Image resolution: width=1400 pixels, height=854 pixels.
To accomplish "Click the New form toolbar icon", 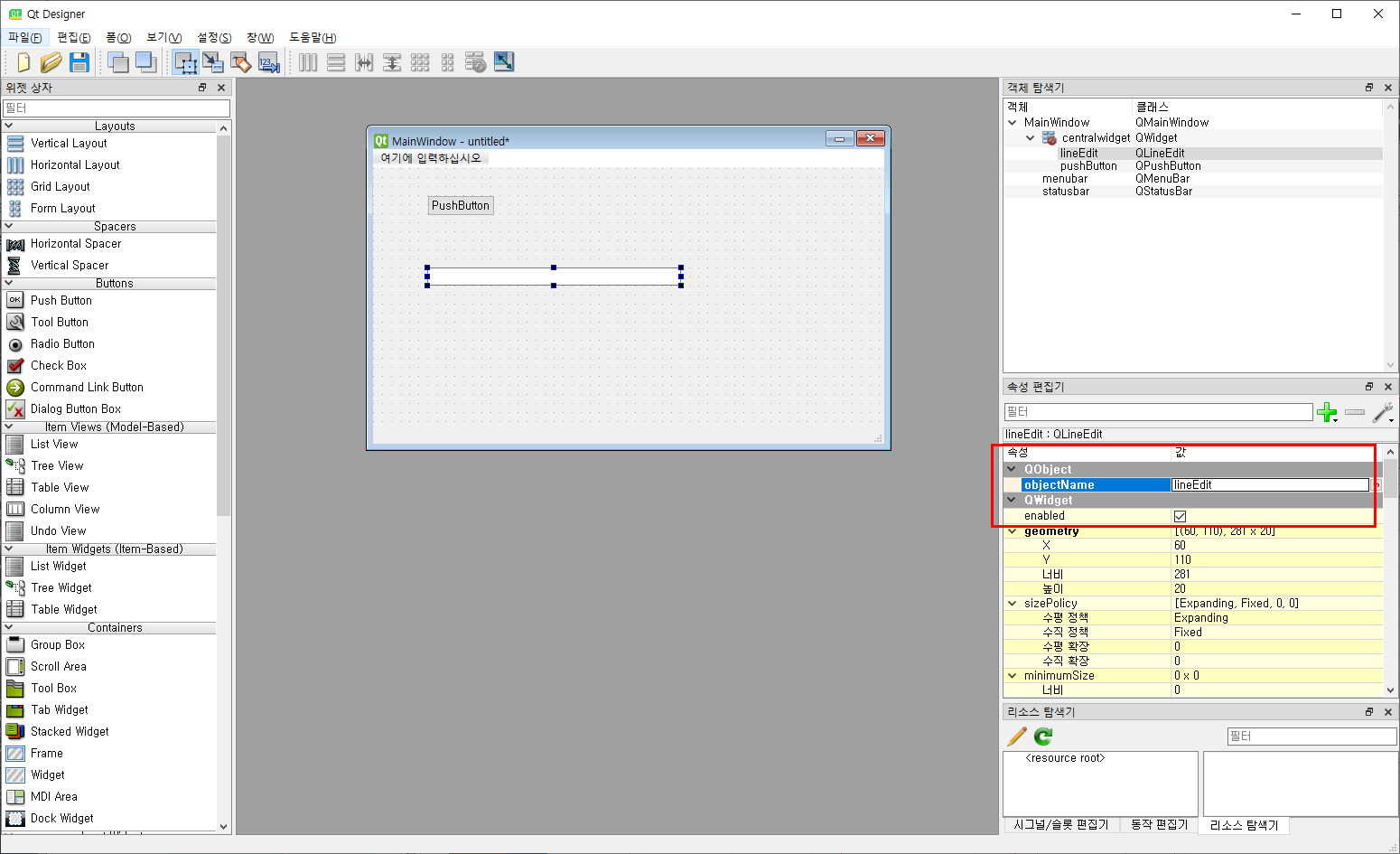I will point(23,62).
